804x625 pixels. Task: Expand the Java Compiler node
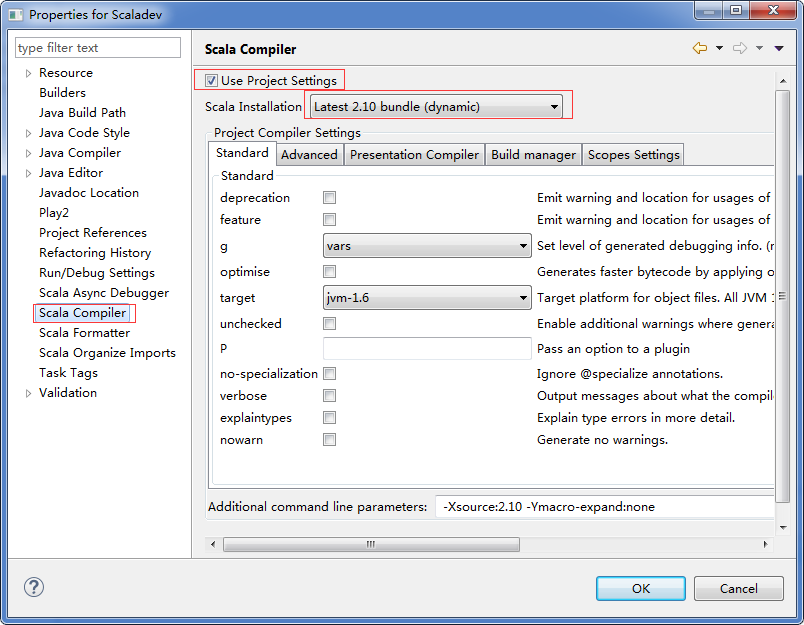pos(29,153)
